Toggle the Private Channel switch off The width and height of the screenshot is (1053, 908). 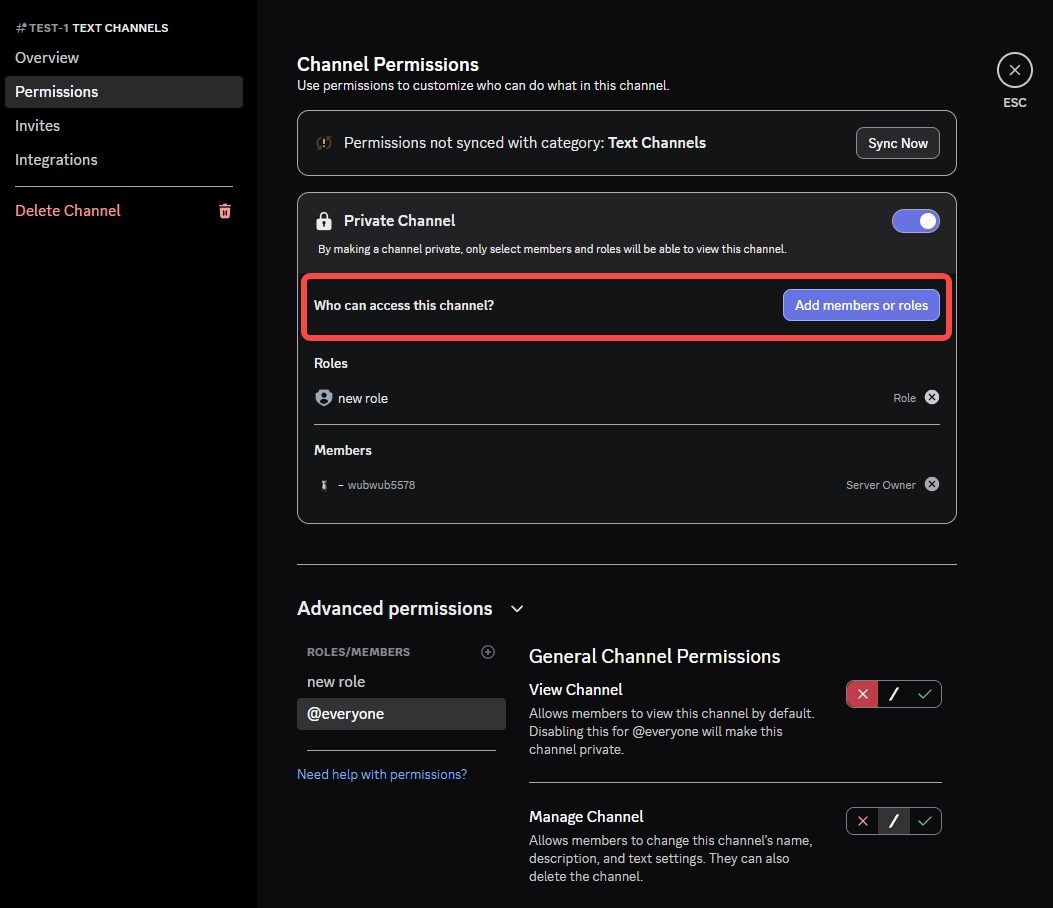point(915,221)
